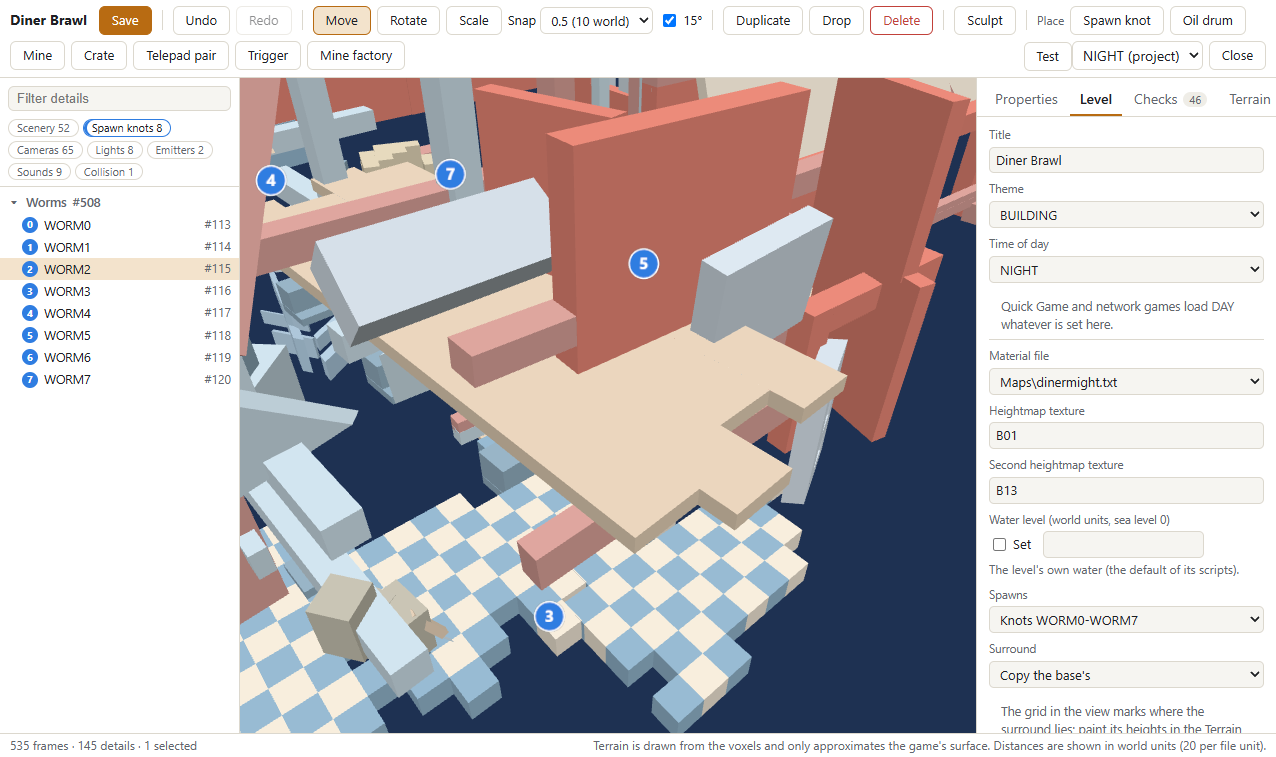Viewport: 1276px width, 757px height.
Task: Toggle the 15° angle snap checkbox
Action: (670, 20)
